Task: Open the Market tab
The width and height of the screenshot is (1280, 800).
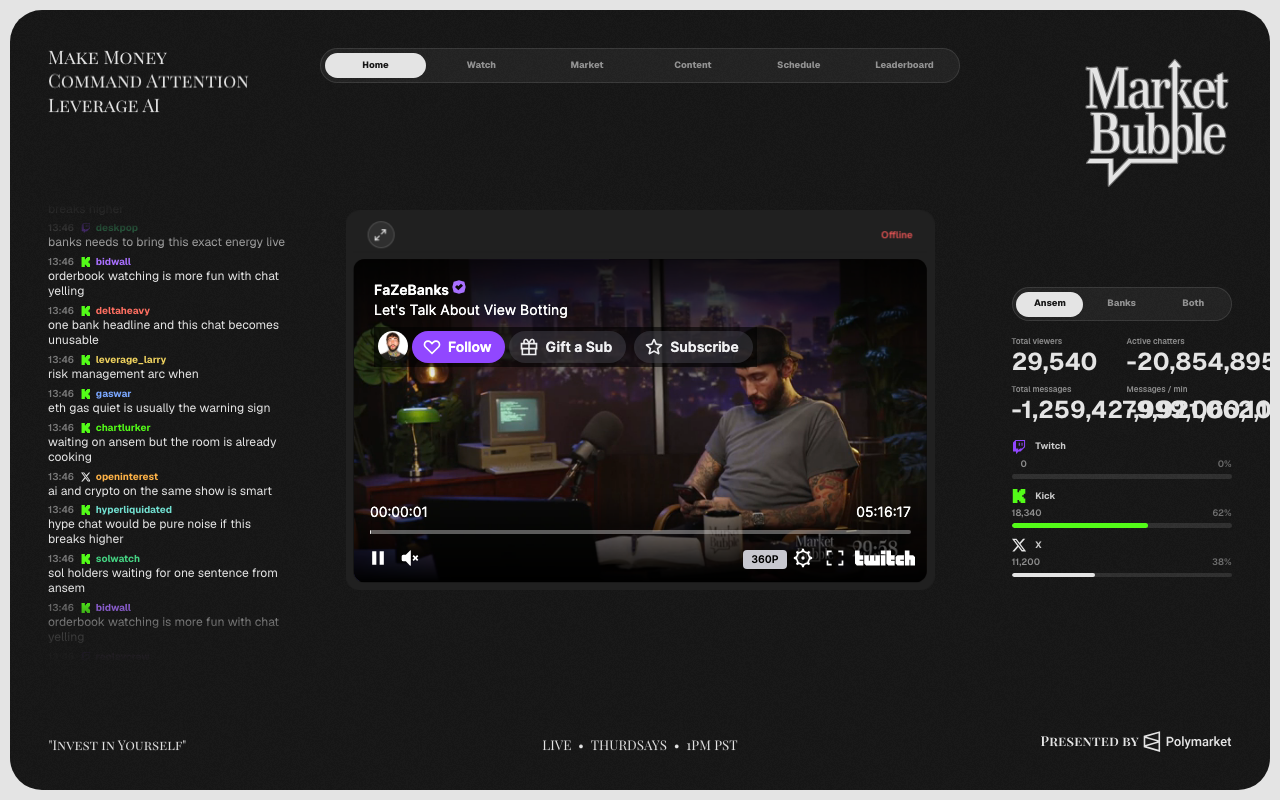Action: [587, 65]
